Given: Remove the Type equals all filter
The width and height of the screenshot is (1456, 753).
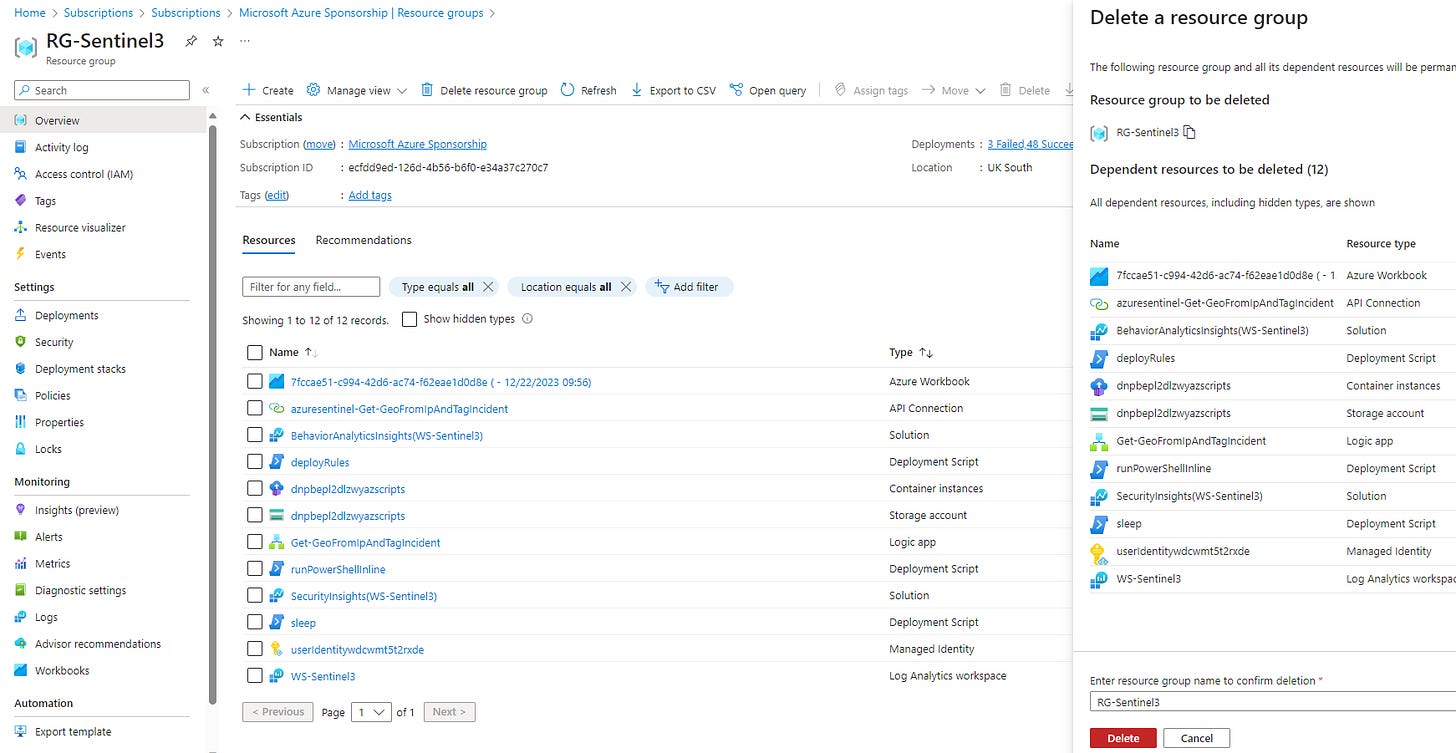Looking at the screenshot, I should [x=487, y=287].
